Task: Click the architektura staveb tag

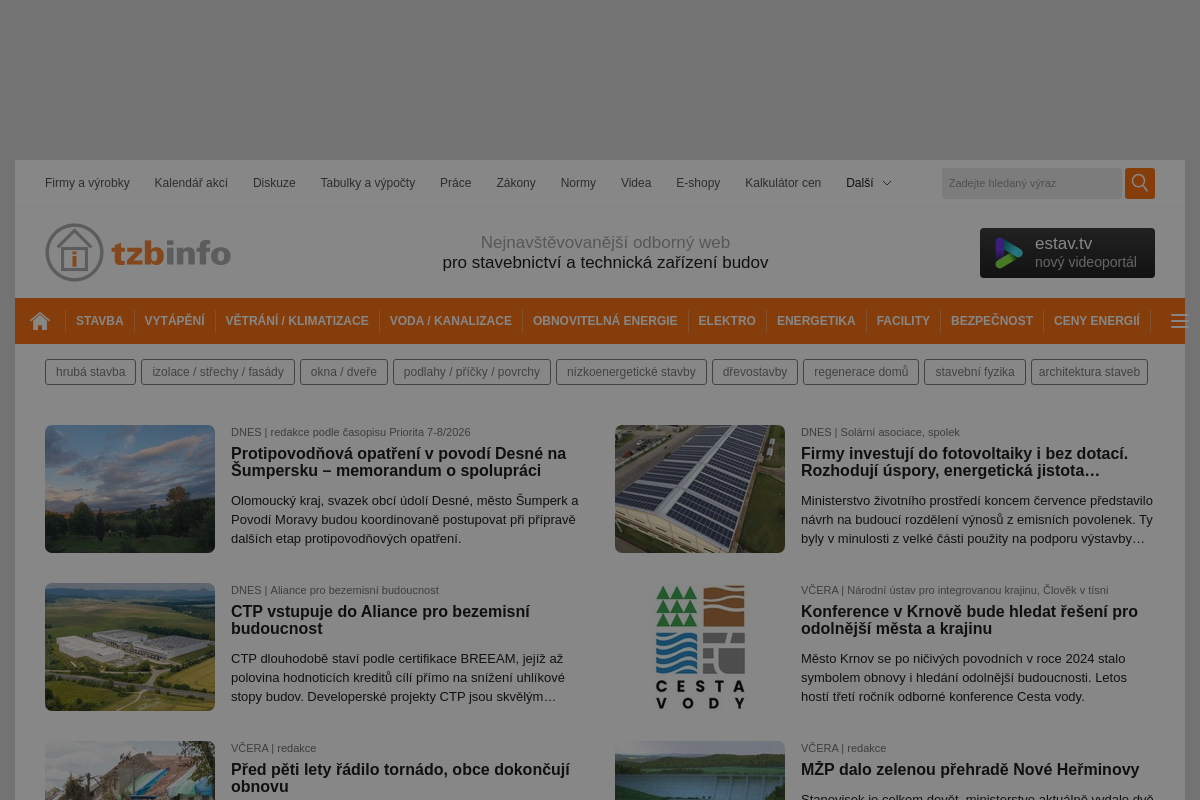Action: tap(1089, 372)
